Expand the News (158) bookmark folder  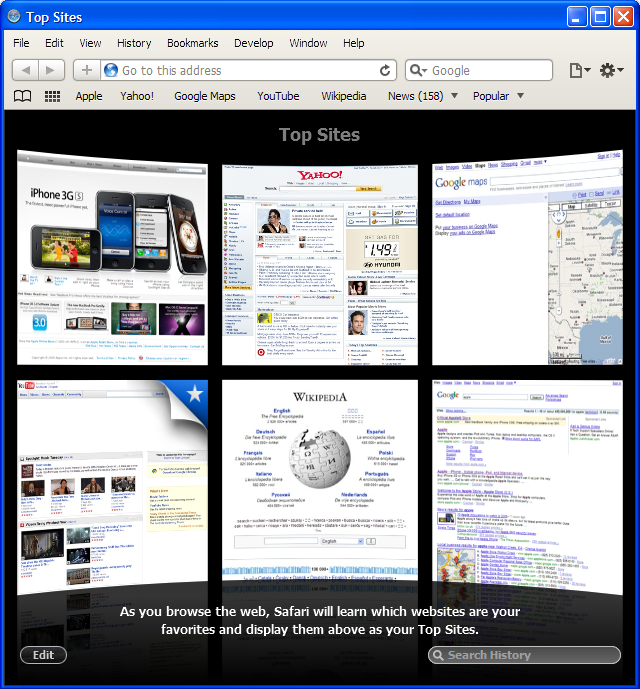point(422,96)
